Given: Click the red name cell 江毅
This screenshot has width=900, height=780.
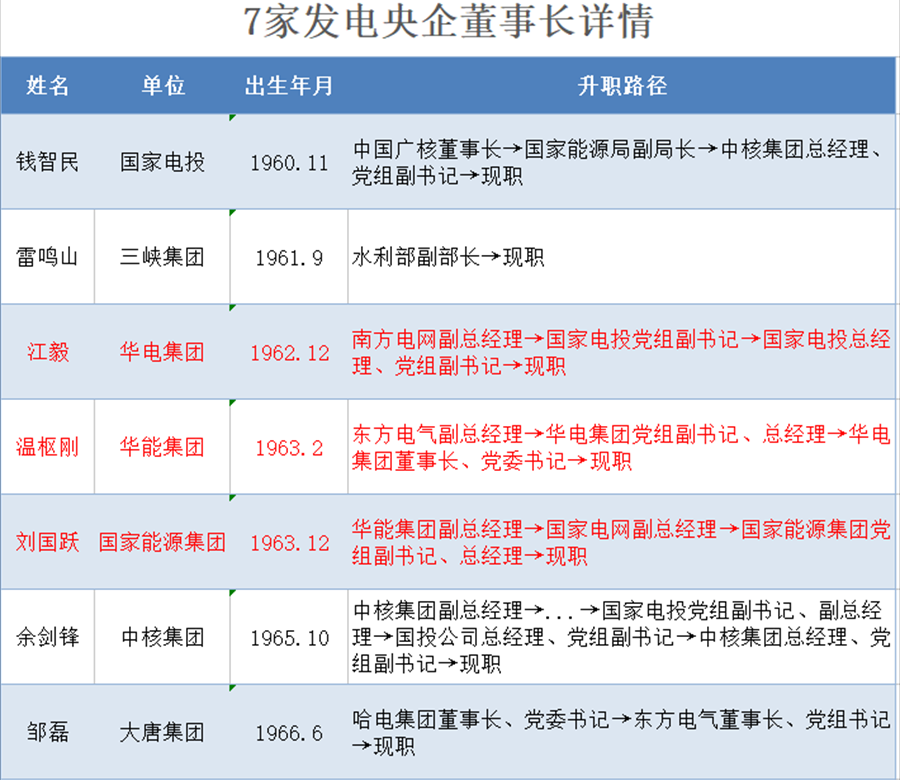Looking at the screenshot, I should coord(48,352).
